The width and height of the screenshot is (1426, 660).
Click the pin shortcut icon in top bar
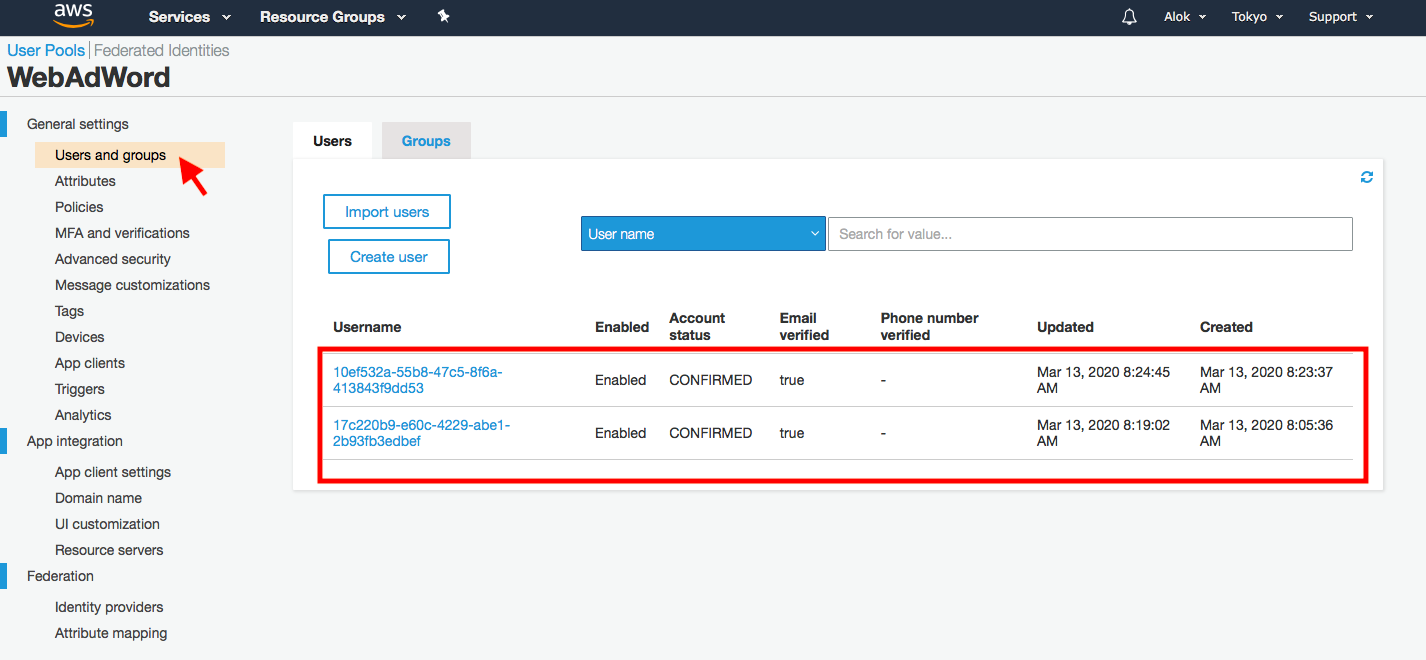coord(444,16)
